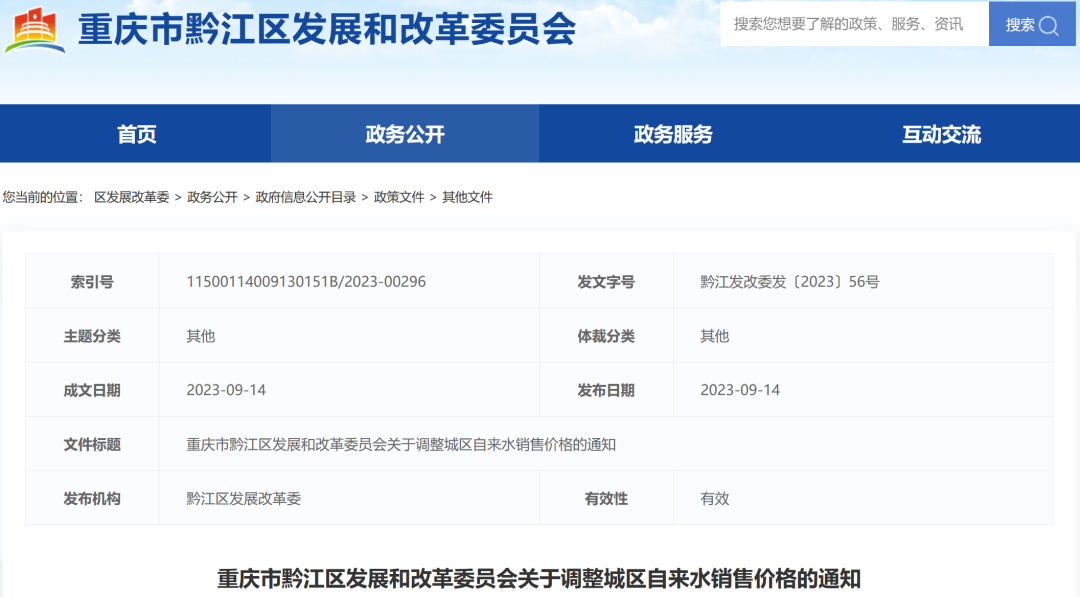Open the 首页 navigation tab
The height and width of the screenshot is (597, 1080).
(x=136, y=134)
